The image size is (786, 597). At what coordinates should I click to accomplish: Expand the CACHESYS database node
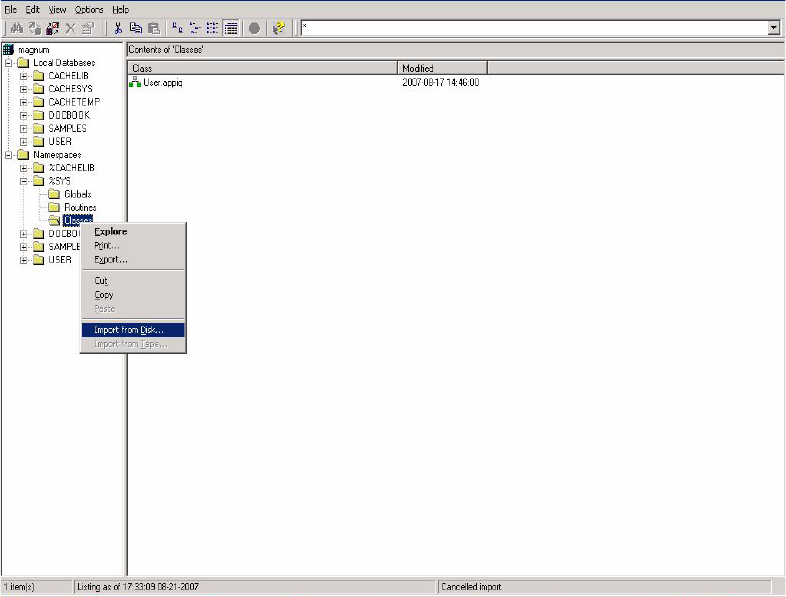point(24,89)
